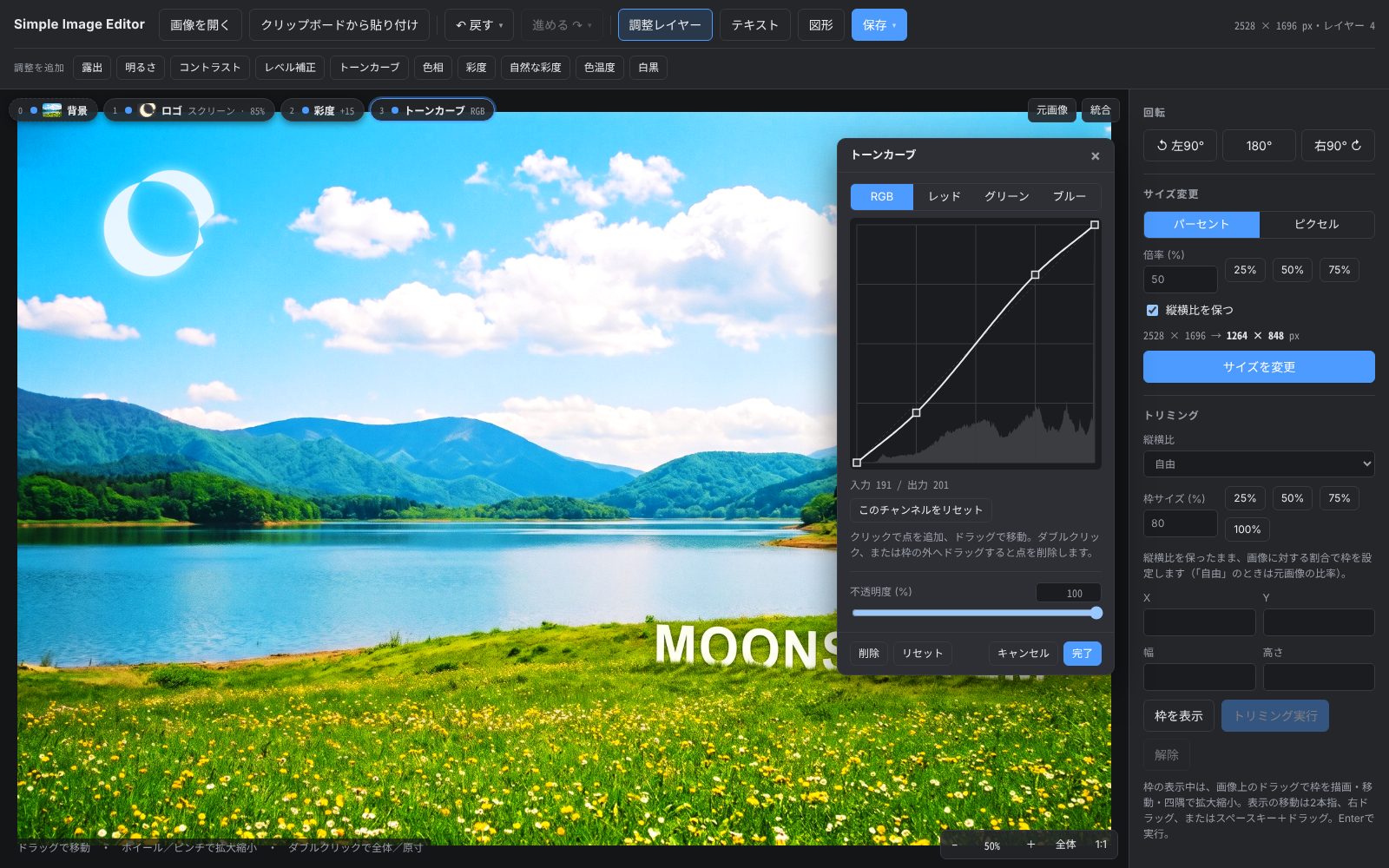Click 枠を表示 button
The image size is (1389, 868).
coord(1178,715)
